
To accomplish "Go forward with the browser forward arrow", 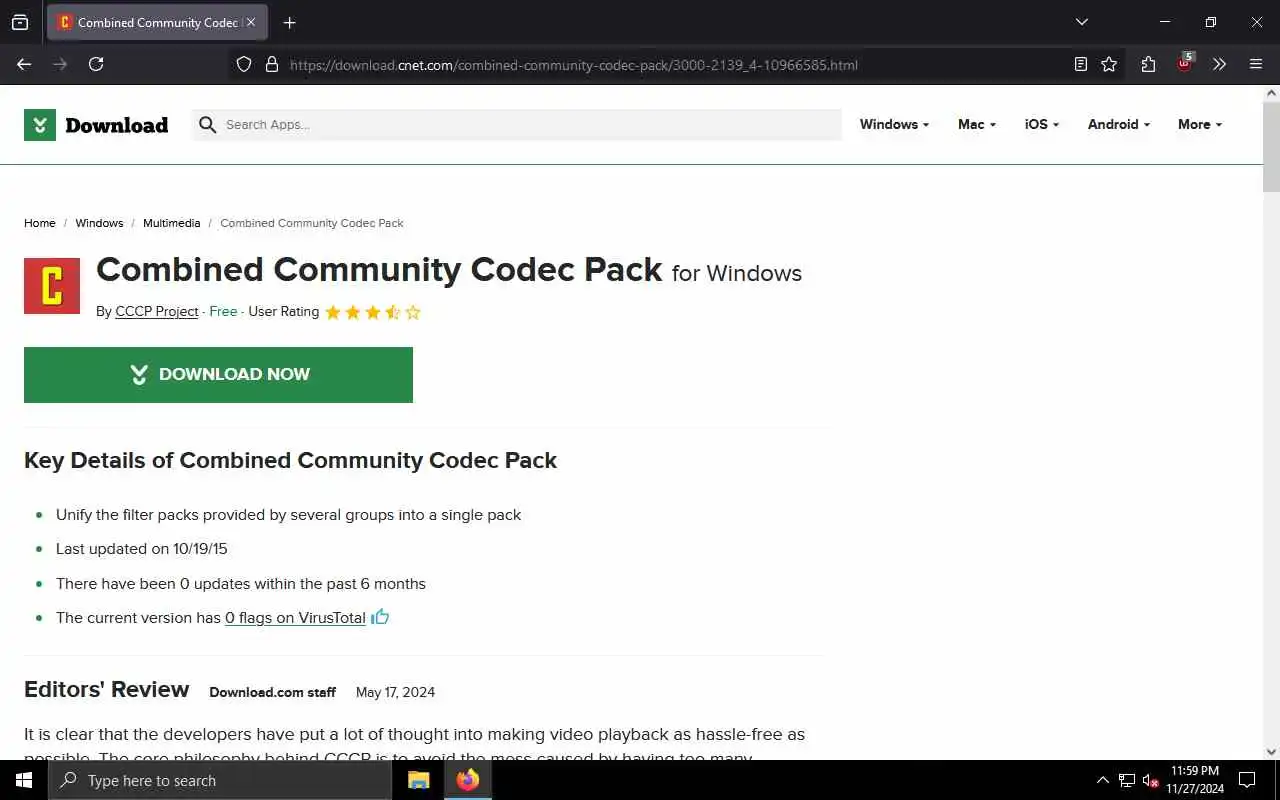I will click(x=60, y=64).
